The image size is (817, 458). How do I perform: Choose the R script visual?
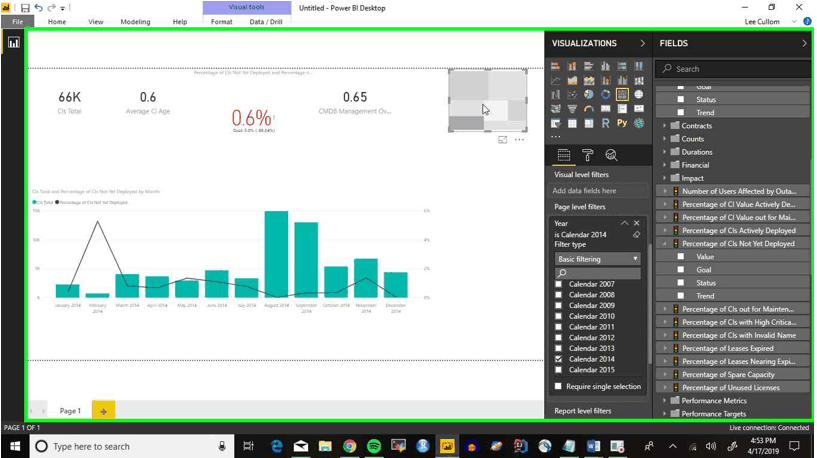(x=605, y=123)
